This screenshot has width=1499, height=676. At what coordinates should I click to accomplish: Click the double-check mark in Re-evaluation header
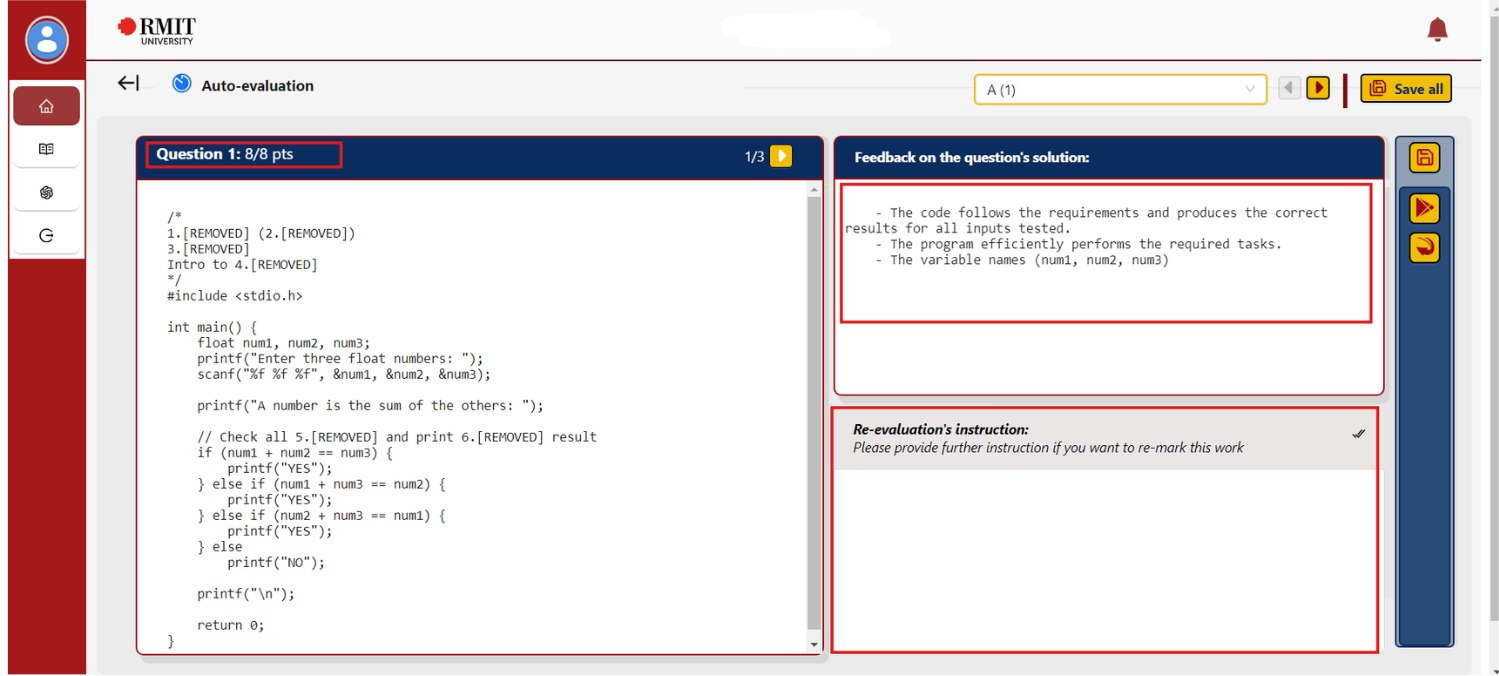[1358, 434]
